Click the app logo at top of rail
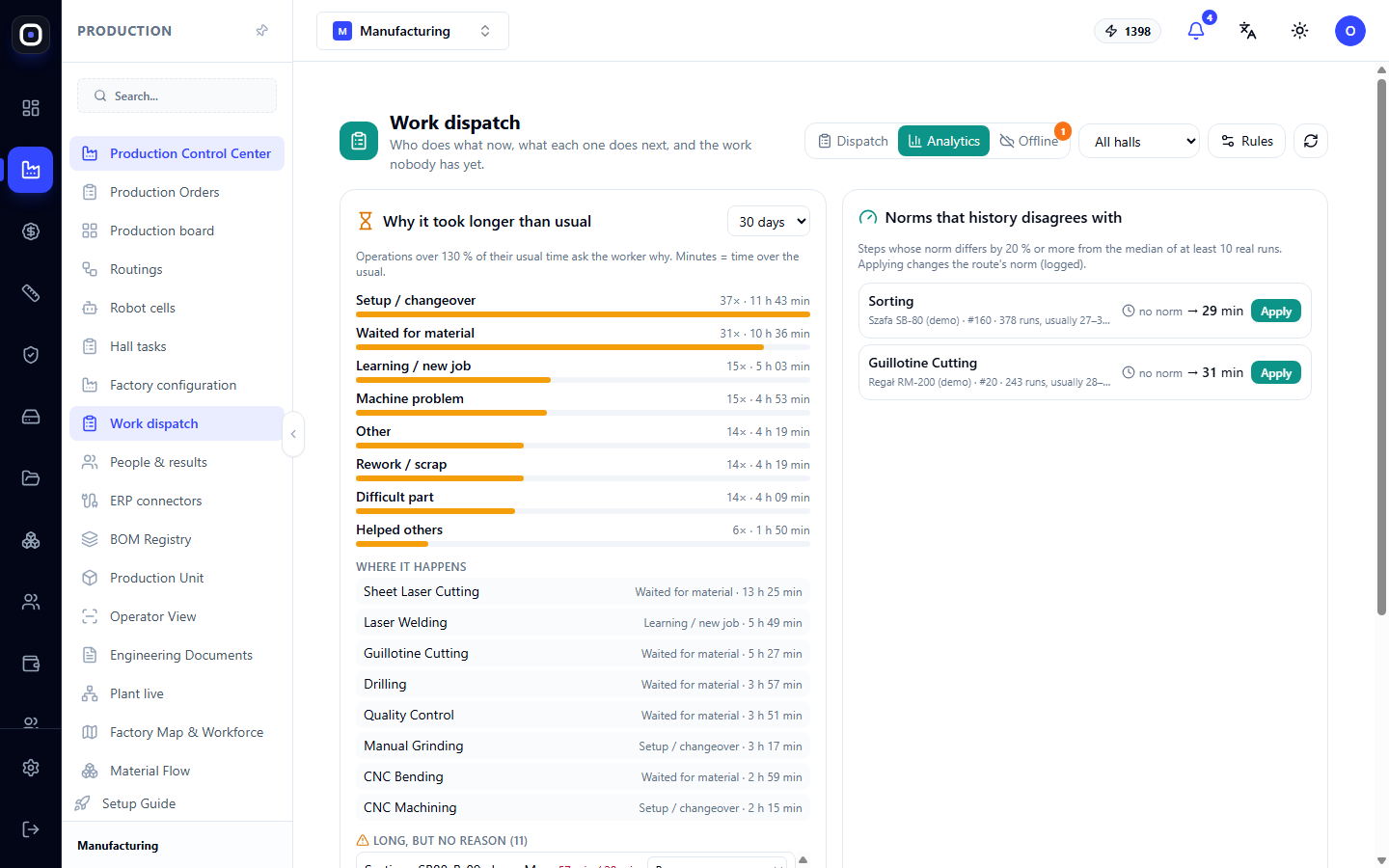The width and height of the screenshot is (1389, 868). click(x=31, y=35)
